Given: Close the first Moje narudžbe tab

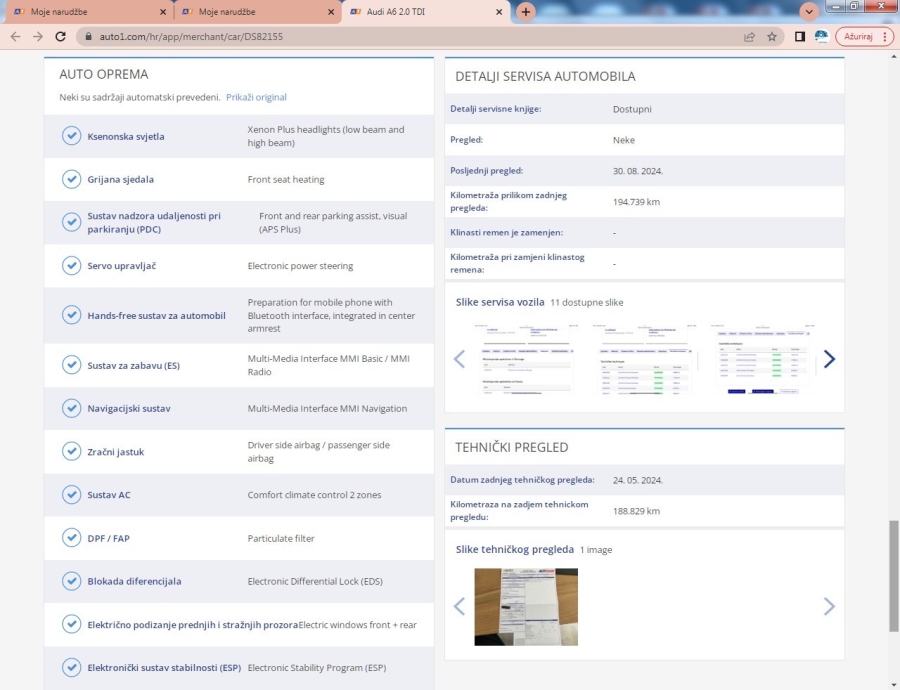Looking at the screenshot, I should [x=163, y=12].
